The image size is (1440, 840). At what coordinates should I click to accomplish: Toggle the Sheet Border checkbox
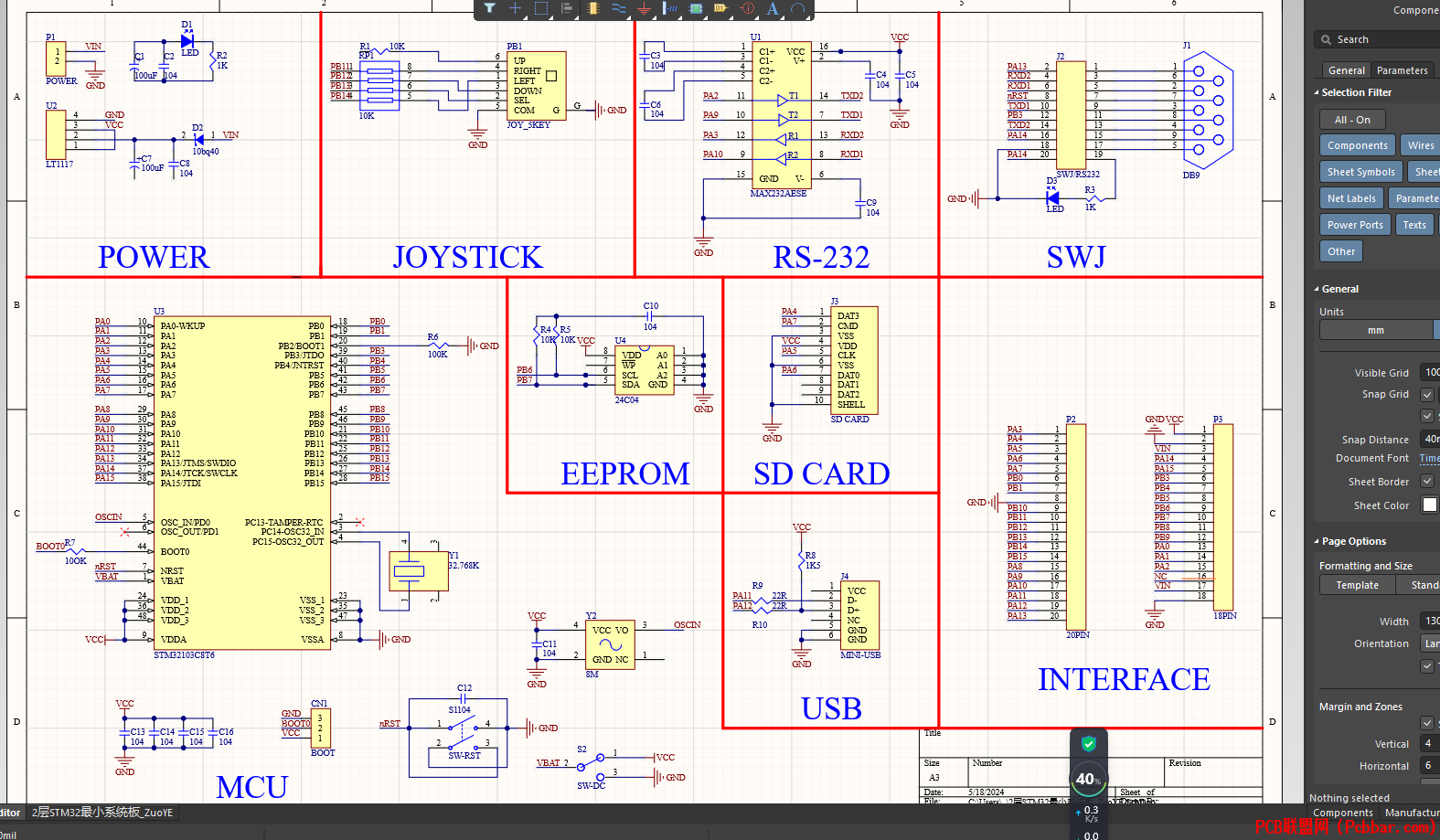point(1426,482)
